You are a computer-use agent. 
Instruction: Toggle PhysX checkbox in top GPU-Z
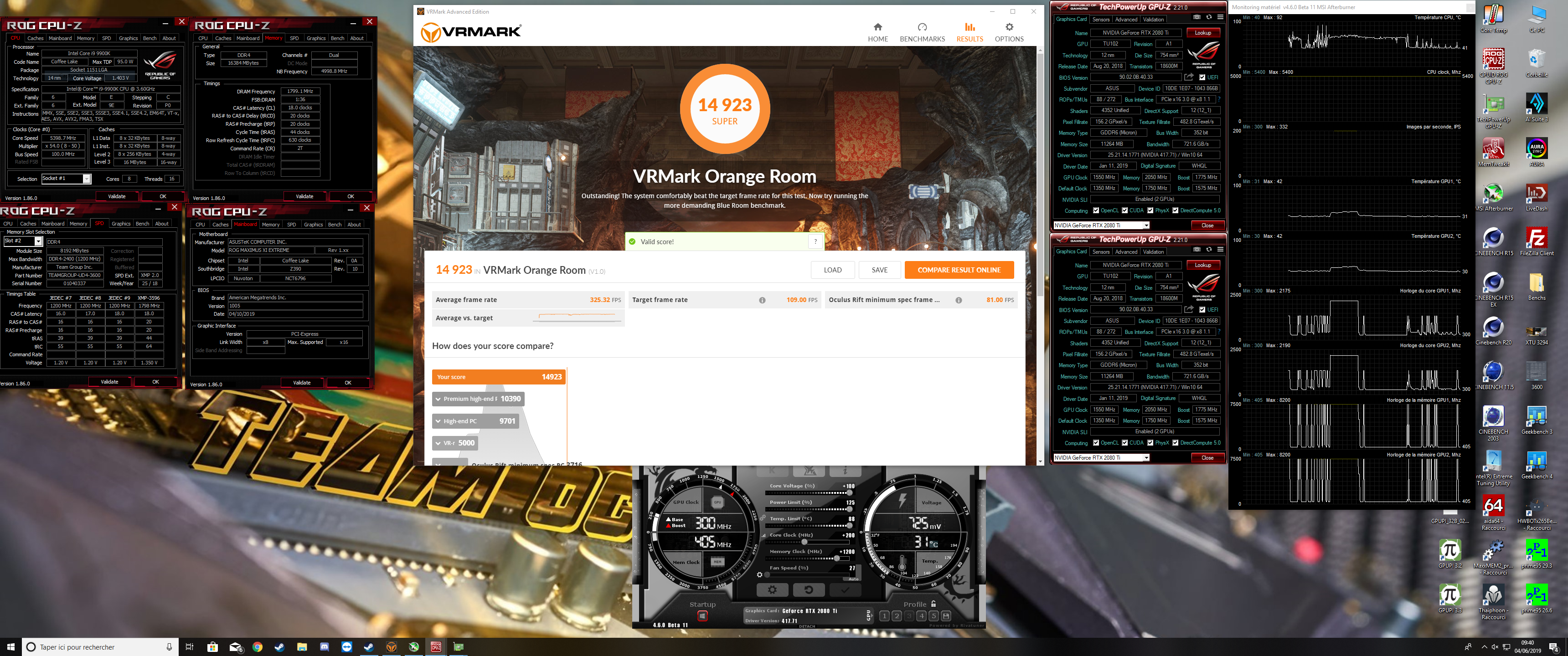point(1150,210)
